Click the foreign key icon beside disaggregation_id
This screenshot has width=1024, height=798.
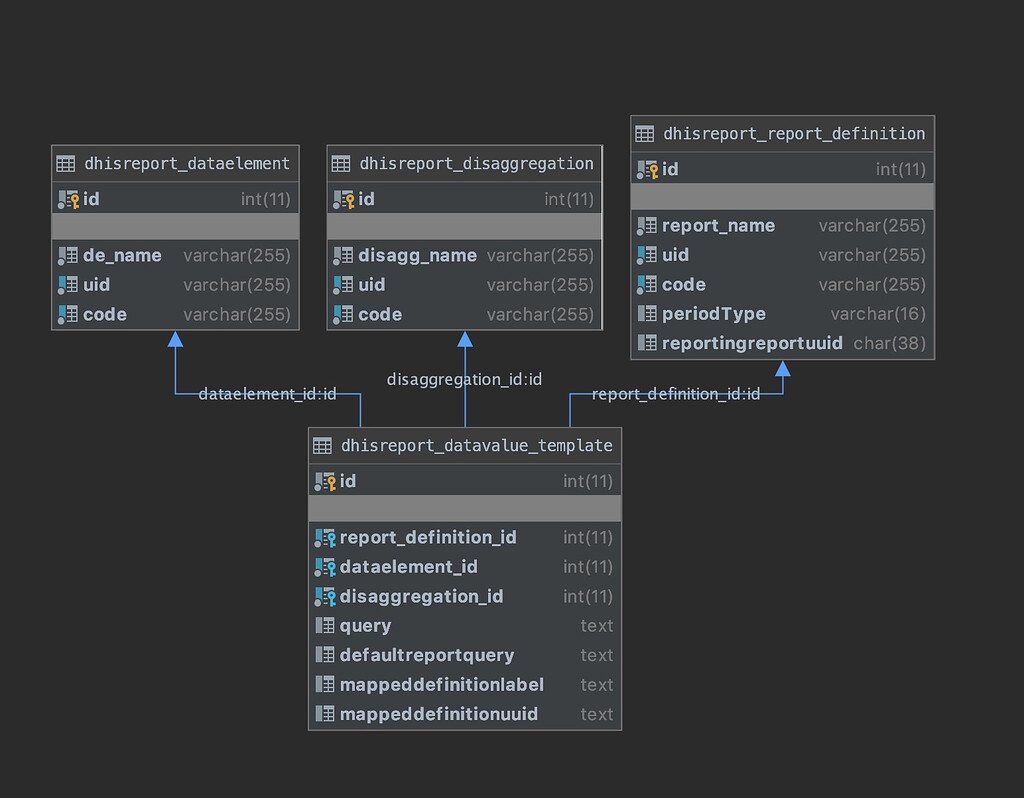(x=326, y=596)
